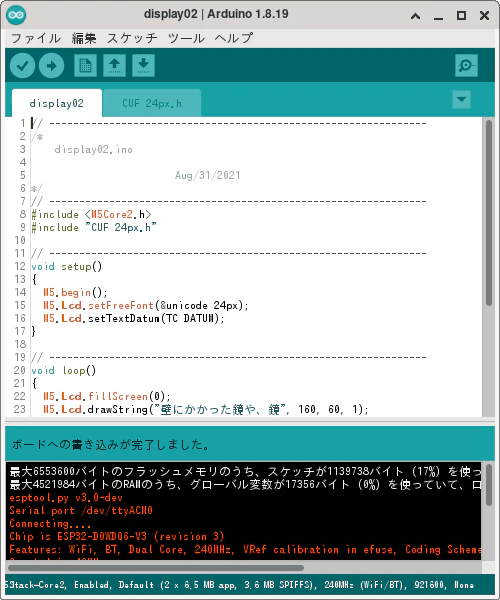500x600 pixels.
Task: Click 'void loop()' in the editor
Action: [x=64, y=370]
